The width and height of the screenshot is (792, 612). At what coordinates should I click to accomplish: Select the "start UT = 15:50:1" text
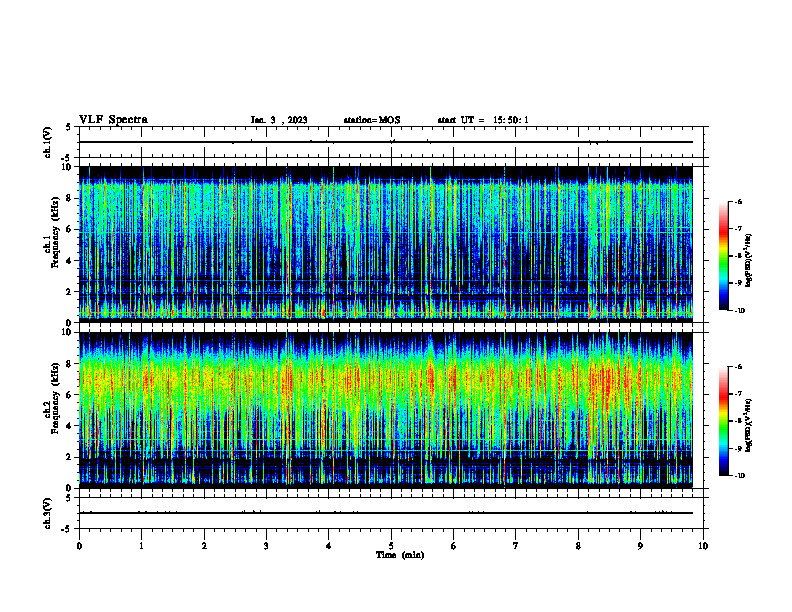483,120
